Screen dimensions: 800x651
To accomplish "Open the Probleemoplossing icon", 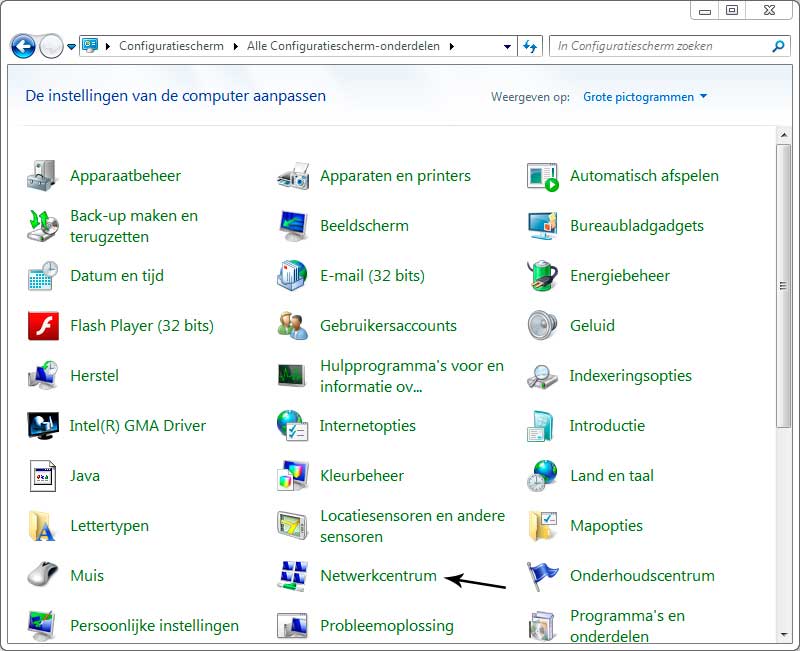I will [292, 627].
